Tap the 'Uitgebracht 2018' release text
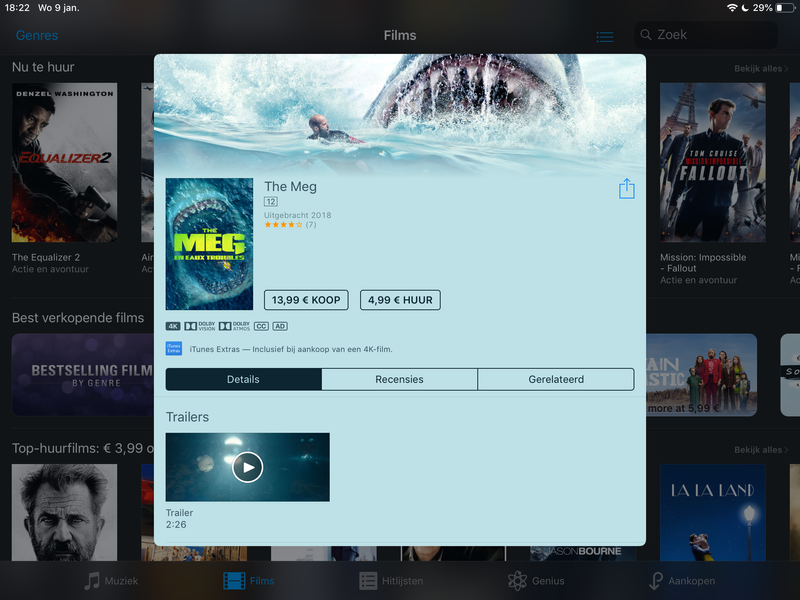This screenshot has width=800, height=600. coord(297,215)
